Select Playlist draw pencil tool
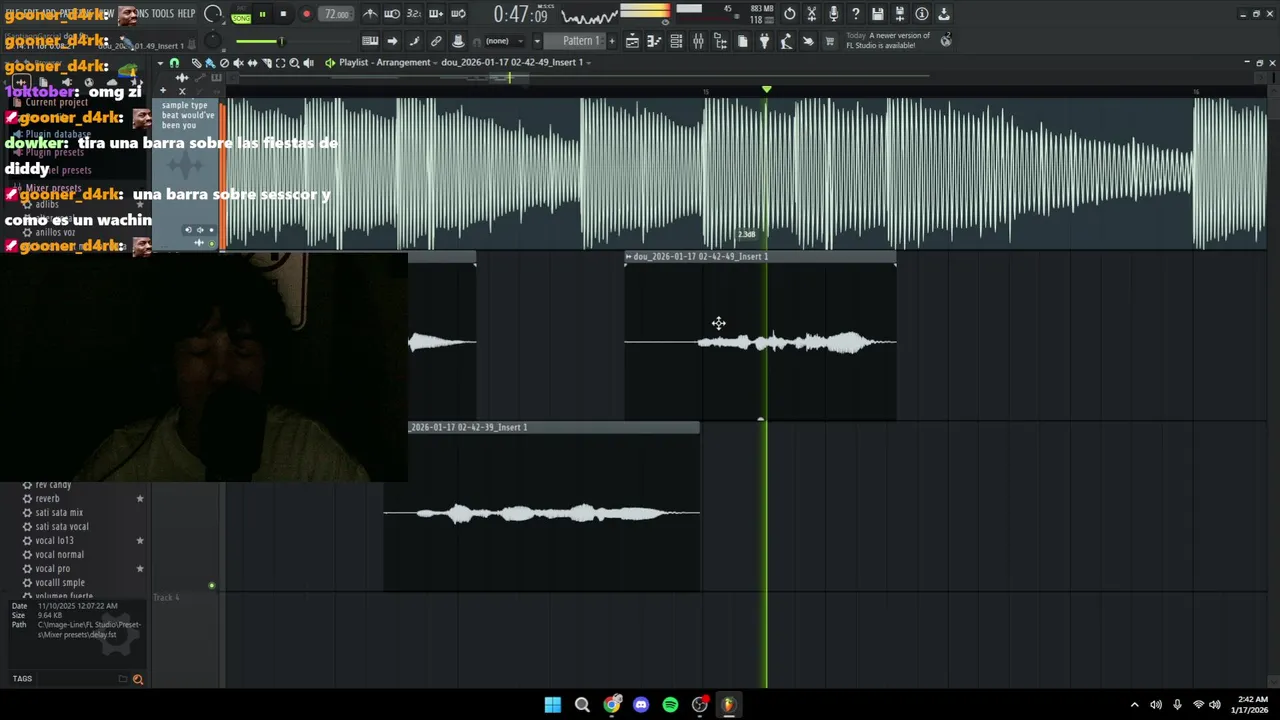 click(x=196, y=63)
